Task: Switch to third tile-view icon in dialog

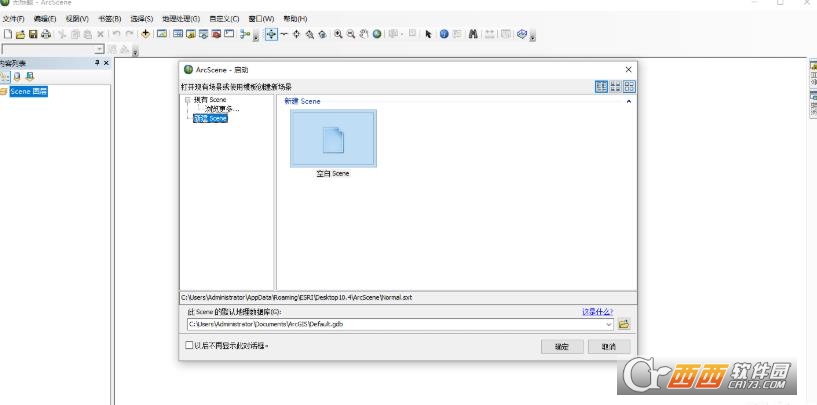Action: pos(629,87)
